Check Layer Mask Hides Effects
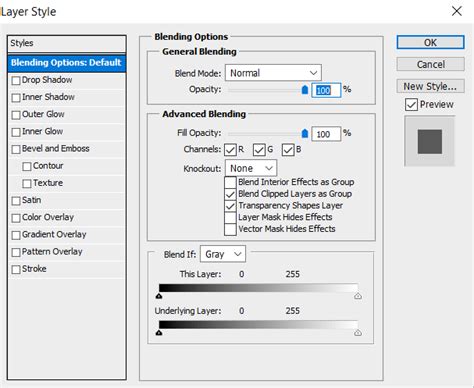 tap(230, 217)
